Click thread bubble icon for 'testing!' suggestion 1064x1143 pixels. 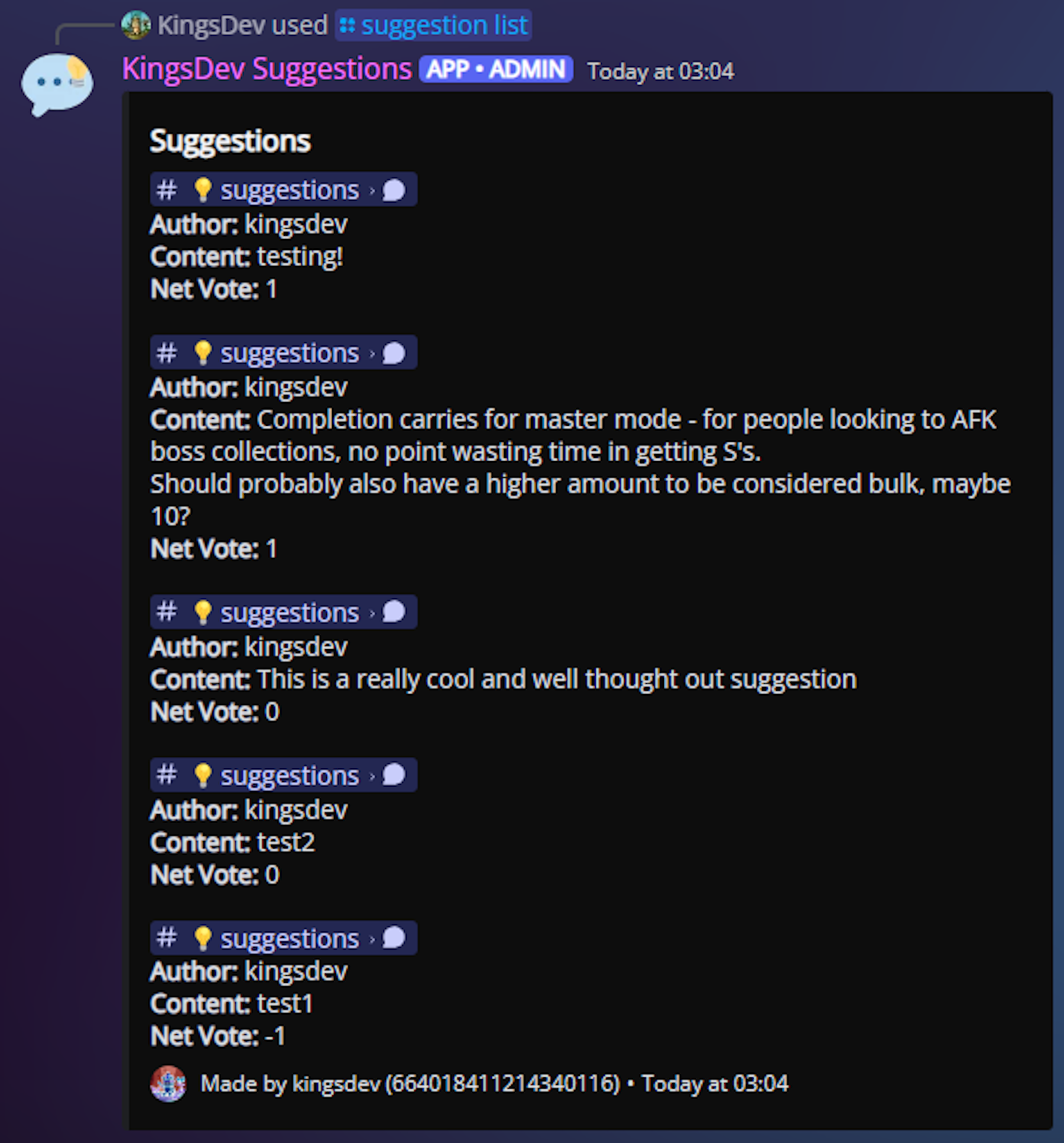[x=394, y=190]
